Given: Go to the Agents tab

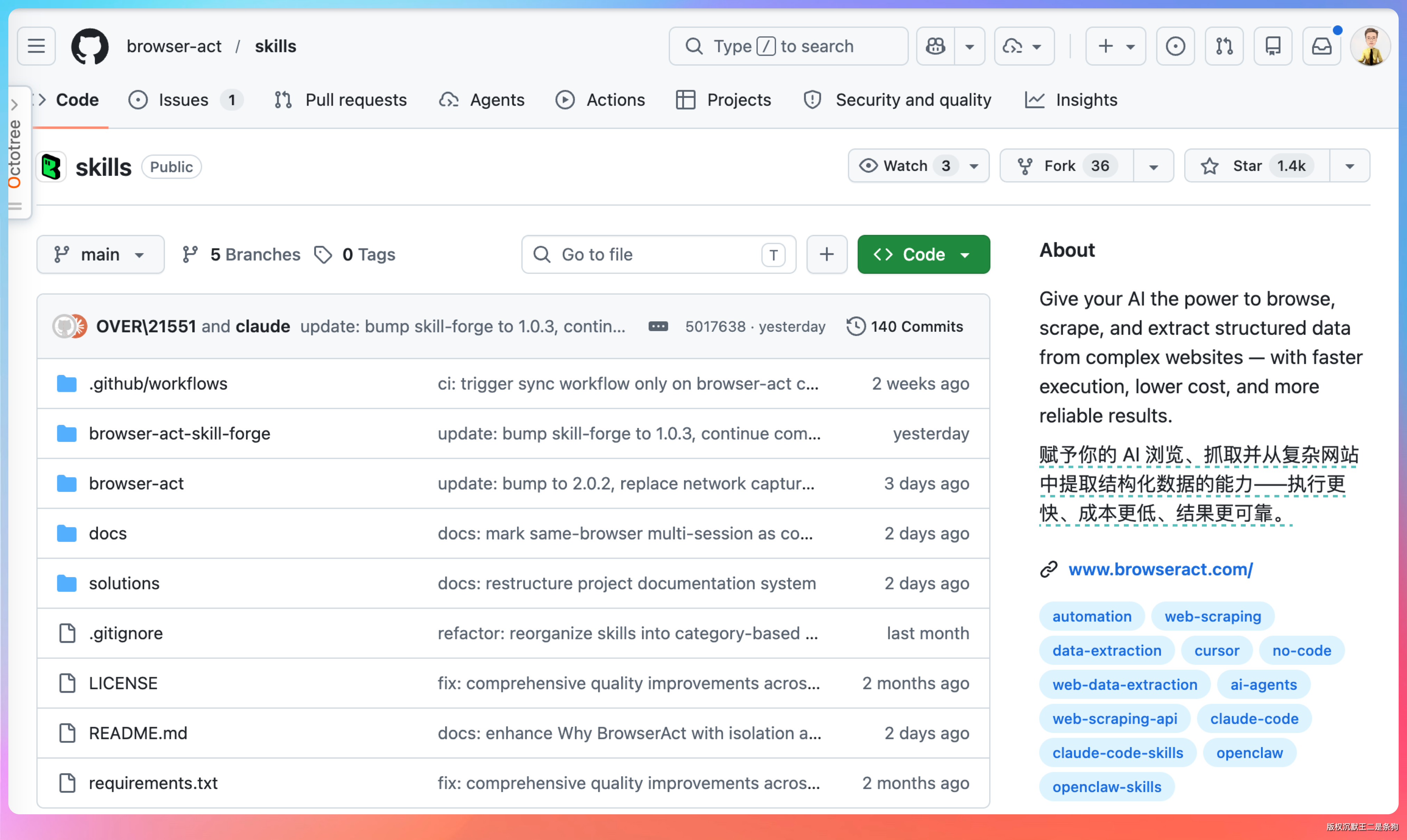Looking at the screenshot, I should tap(482, 100).
